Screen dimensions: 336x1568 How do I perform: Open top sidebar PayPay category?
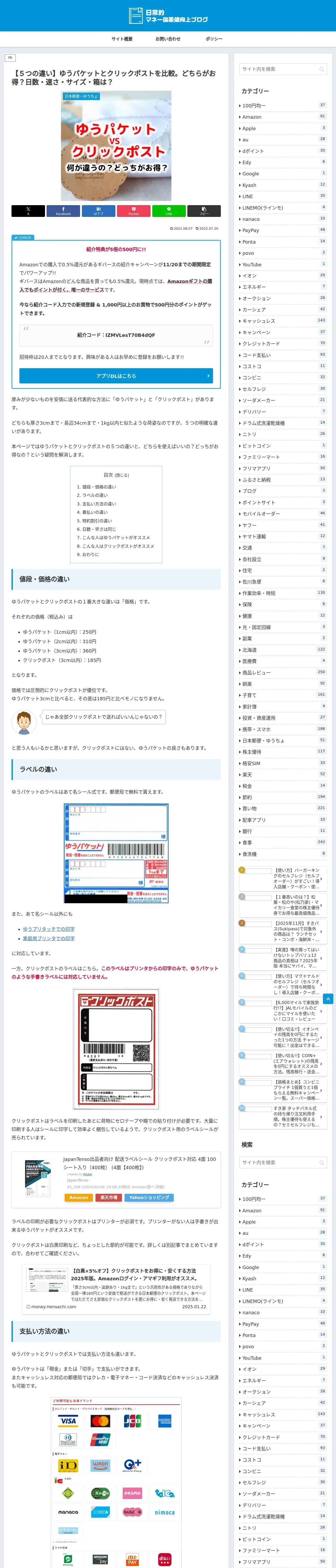click(283, 231)
